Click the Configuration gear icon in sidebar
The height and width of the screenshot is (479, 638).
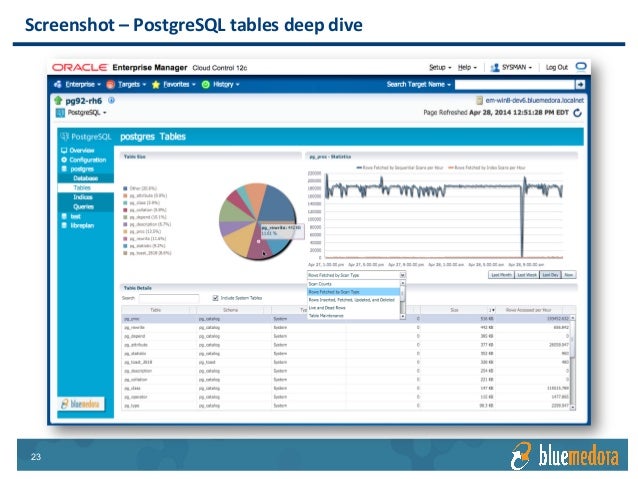point(64,160)
